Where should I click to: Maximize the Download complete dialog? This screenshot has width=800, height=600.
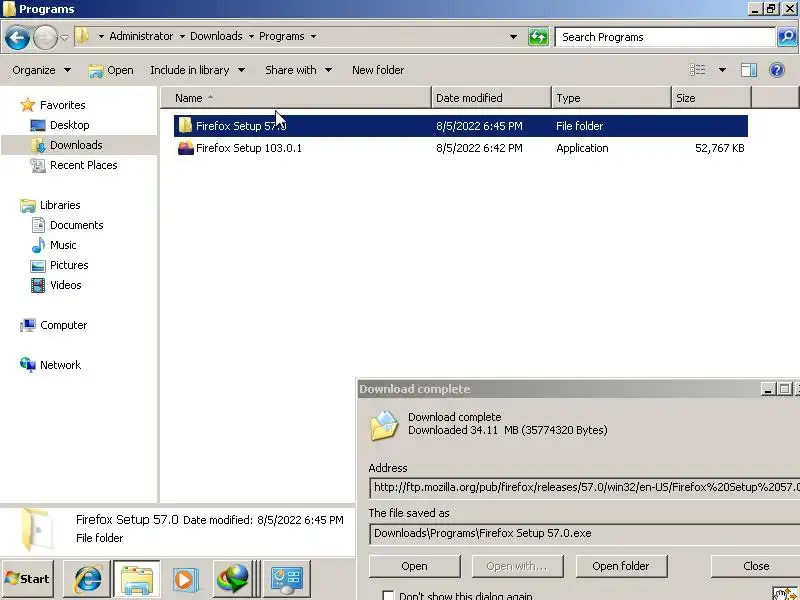785,389
